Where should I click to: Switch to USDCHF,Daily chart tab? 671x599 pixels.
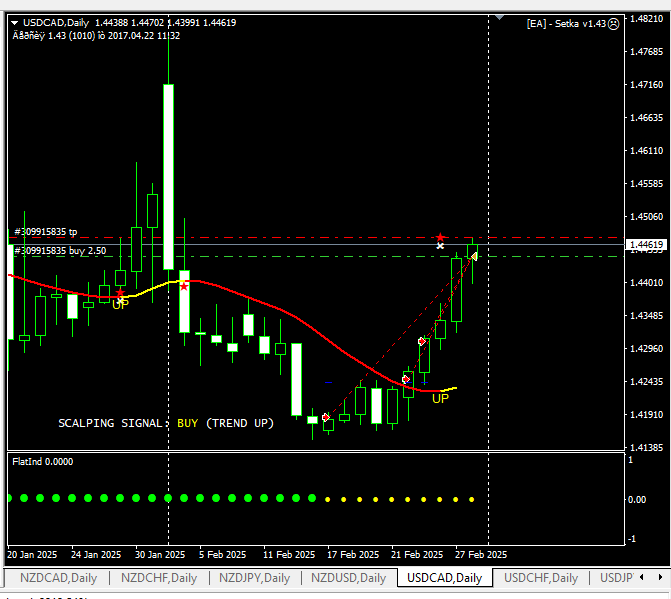tap(541, 578)
